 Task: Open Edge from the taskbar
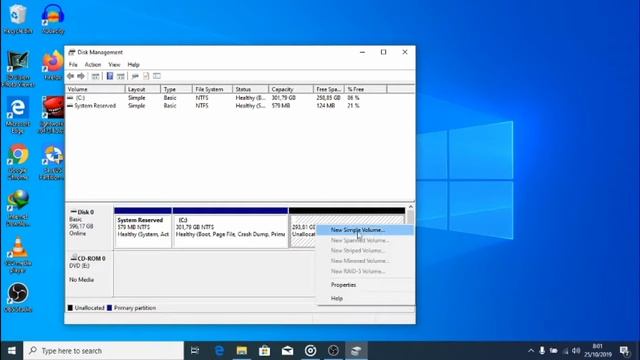tap(219, 351)
